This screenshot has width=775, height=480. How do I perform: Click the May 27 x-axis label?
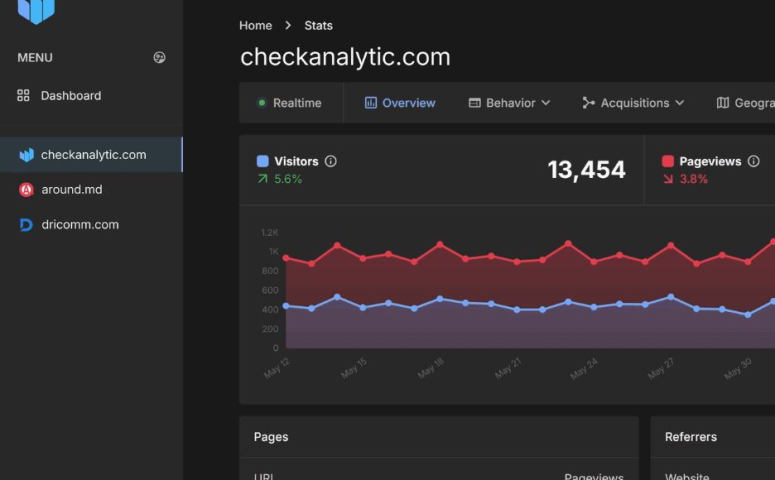pos(660,368)
